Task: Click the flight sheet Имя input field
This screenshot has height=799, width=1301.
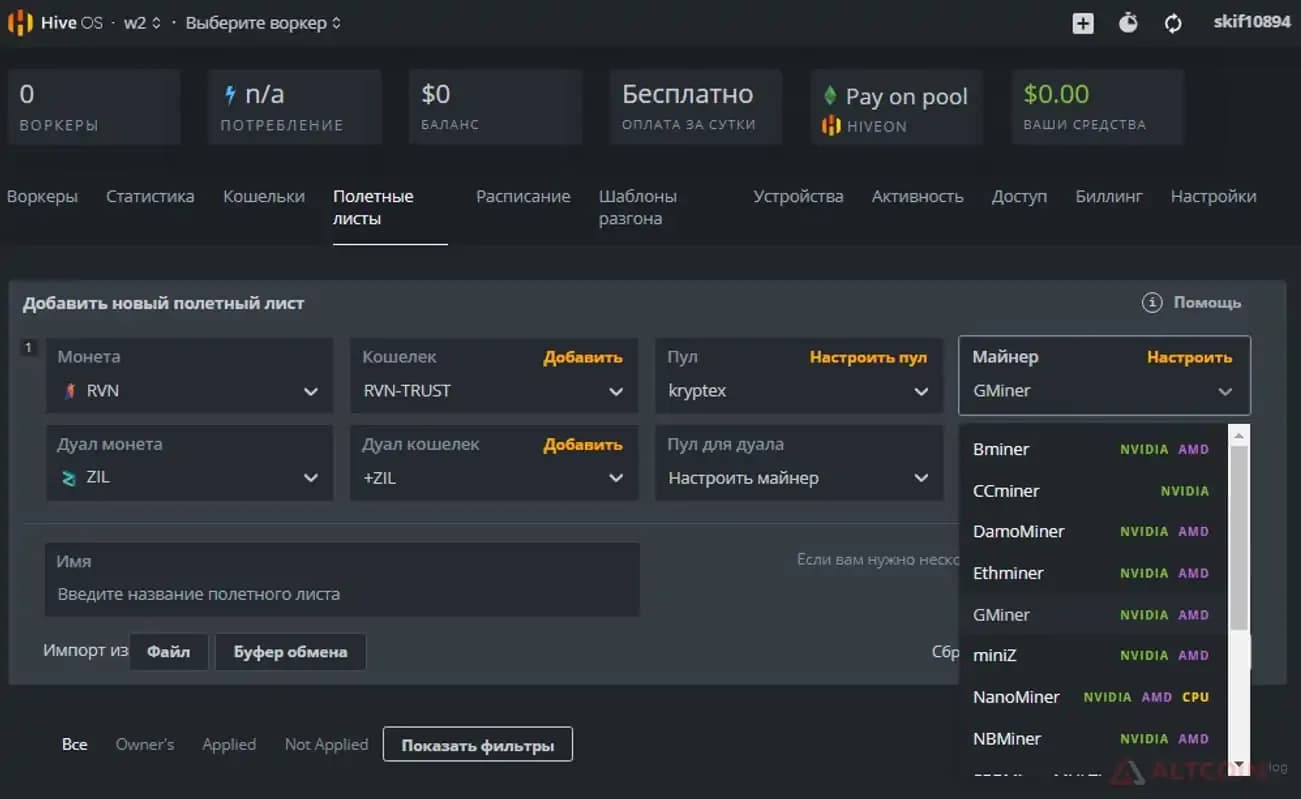Action: [x=342, y=580]
